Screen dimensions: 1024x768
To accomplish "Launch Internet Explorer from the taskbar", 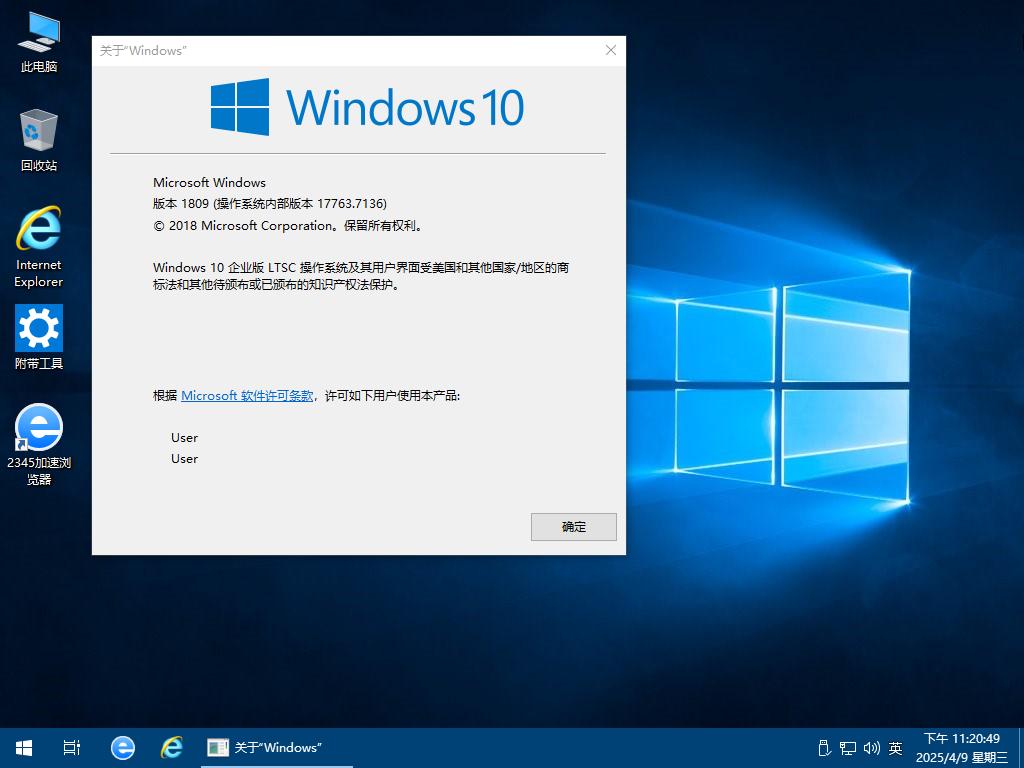I will (172, 748).
